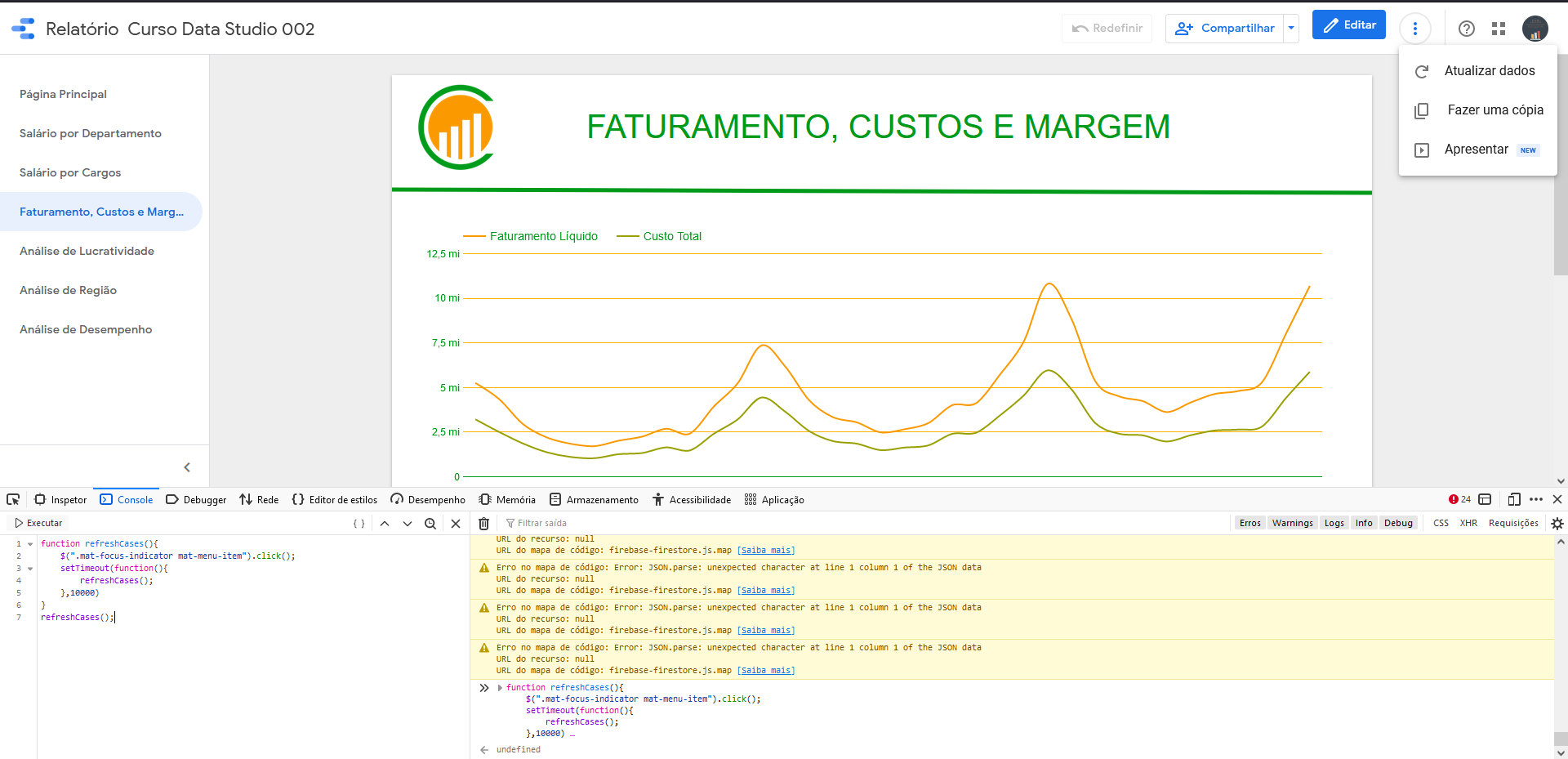
Task: Toggle the Requisições filter
Action: [x=1513, y=523]
